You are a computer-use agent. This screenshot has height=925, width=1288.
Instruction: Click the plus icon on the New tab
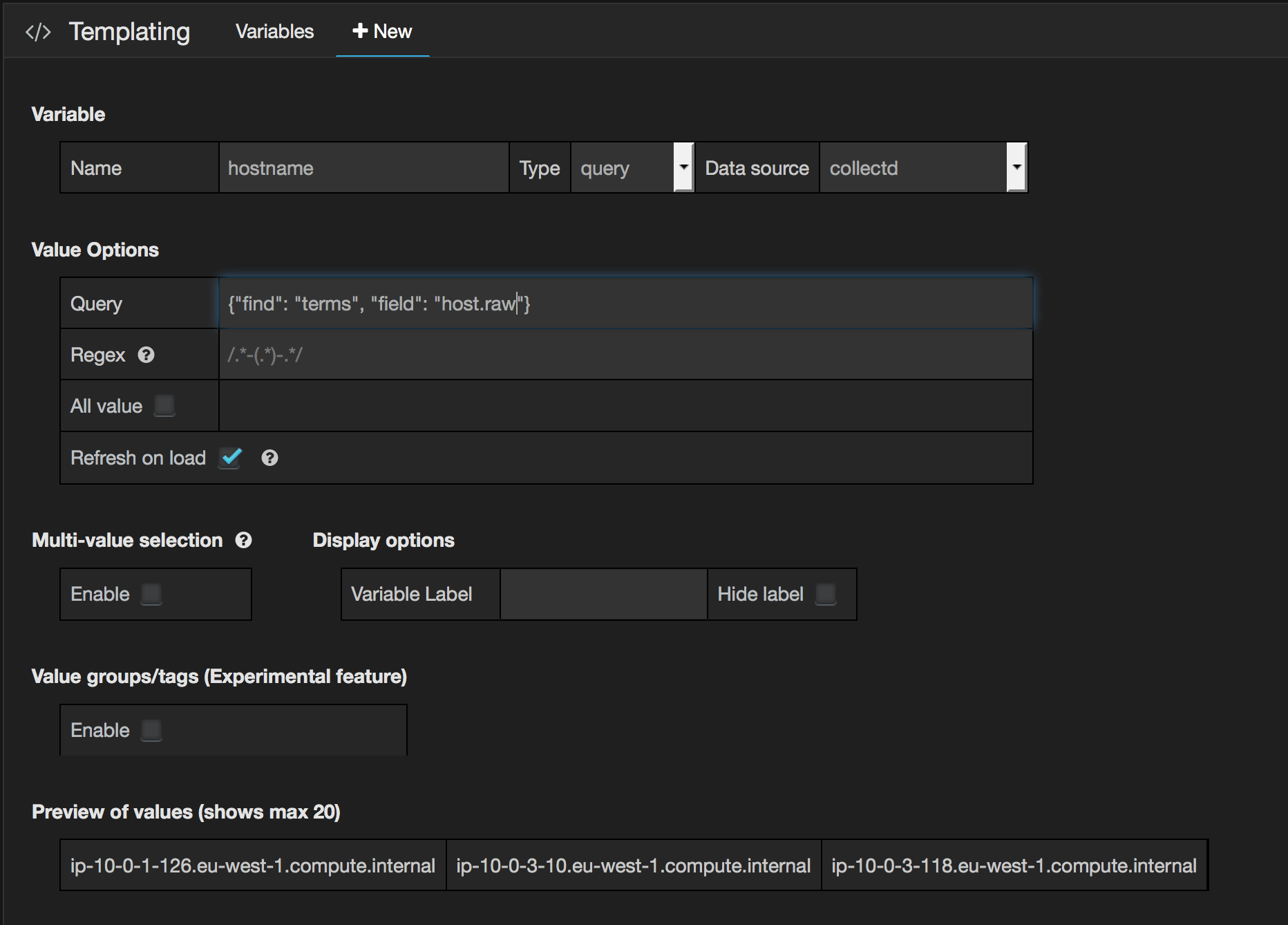359,31
